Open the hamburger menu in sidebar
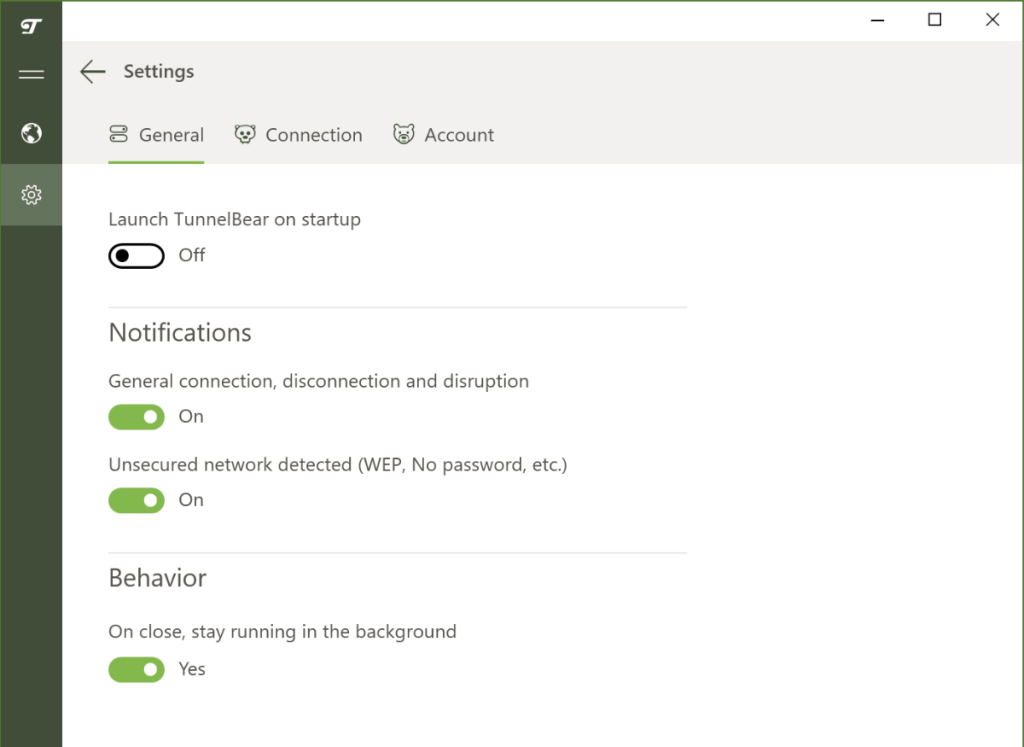 click(x=31, y=74)
